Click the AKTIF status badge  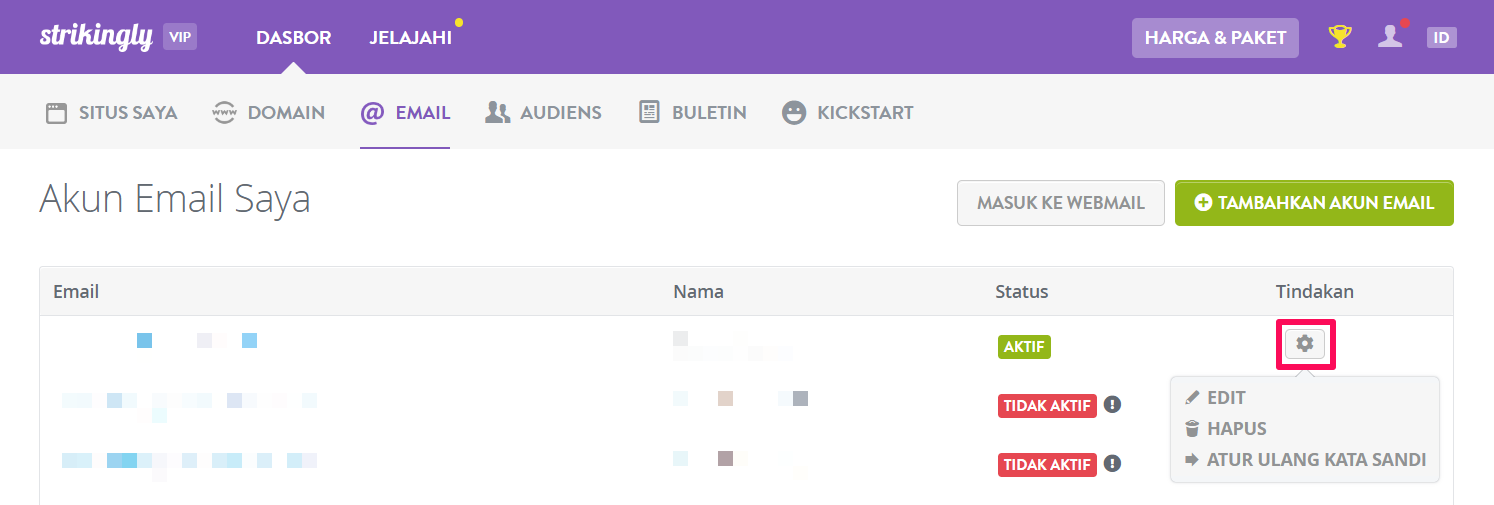[1024, 346]
